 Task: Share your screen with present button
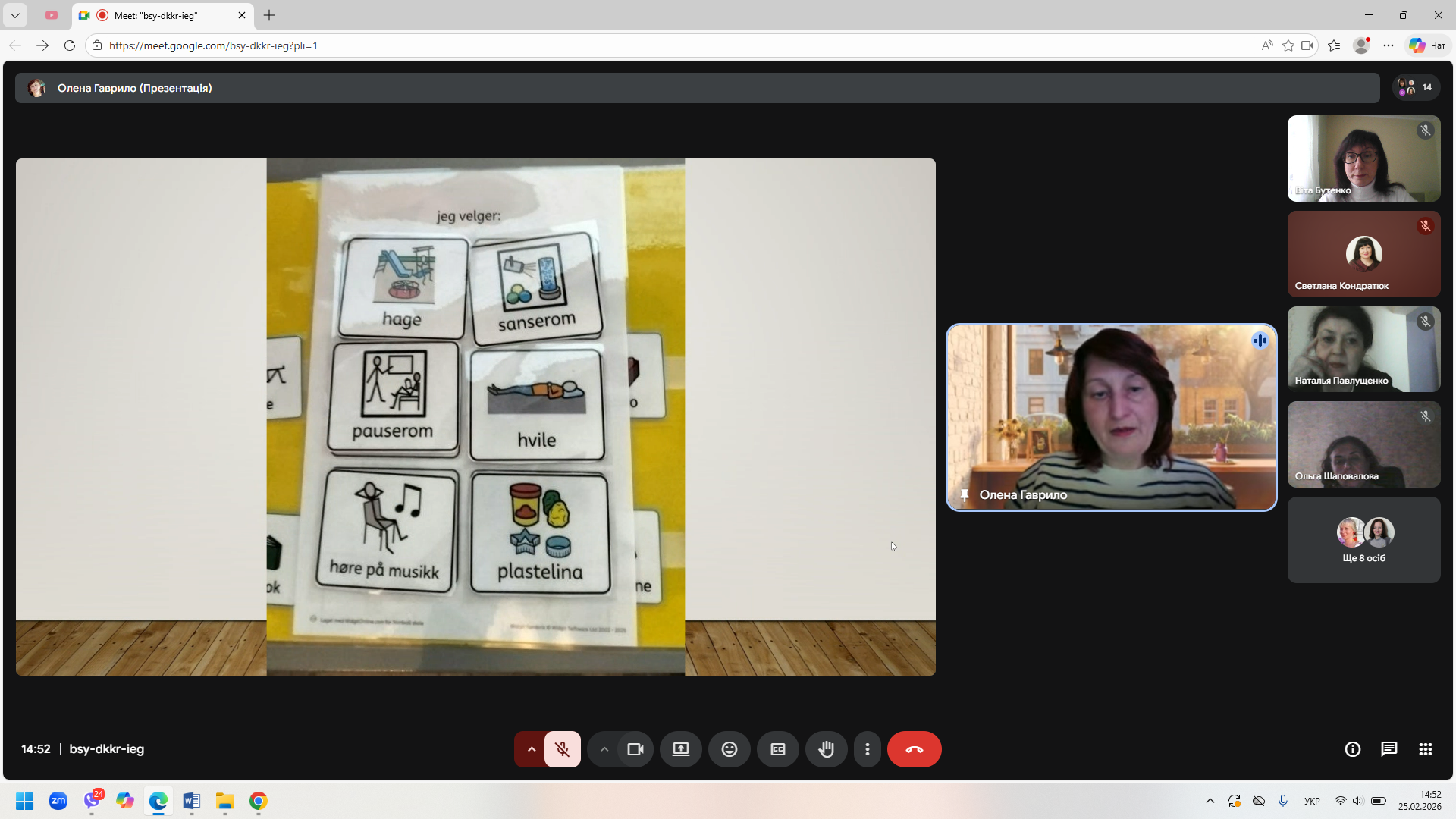pyautogui.click(x=681, y=749)
